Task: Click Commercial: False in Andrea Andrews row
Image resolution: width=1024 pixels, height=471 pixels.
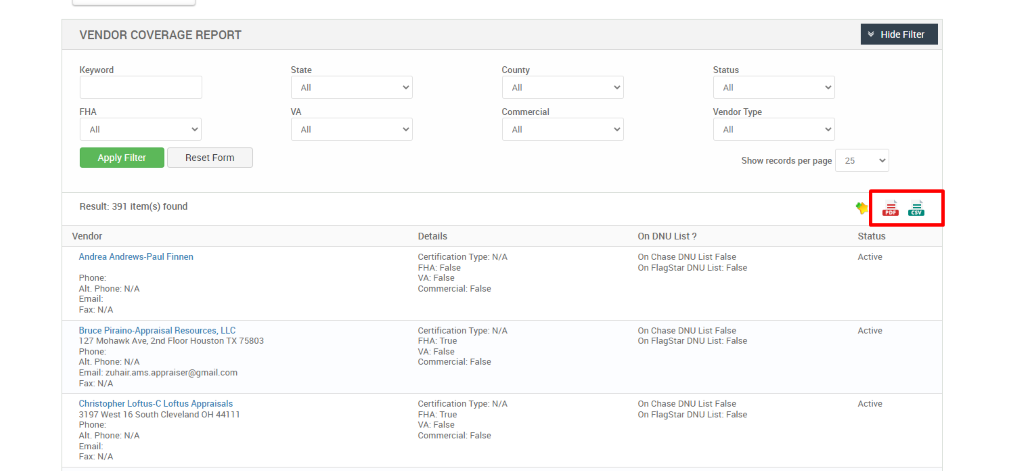Action: tap(455, 289)
